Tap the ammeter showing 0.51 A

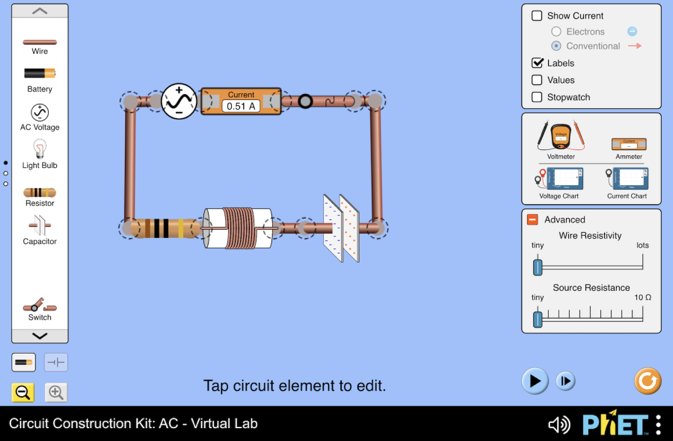(241, 101)
